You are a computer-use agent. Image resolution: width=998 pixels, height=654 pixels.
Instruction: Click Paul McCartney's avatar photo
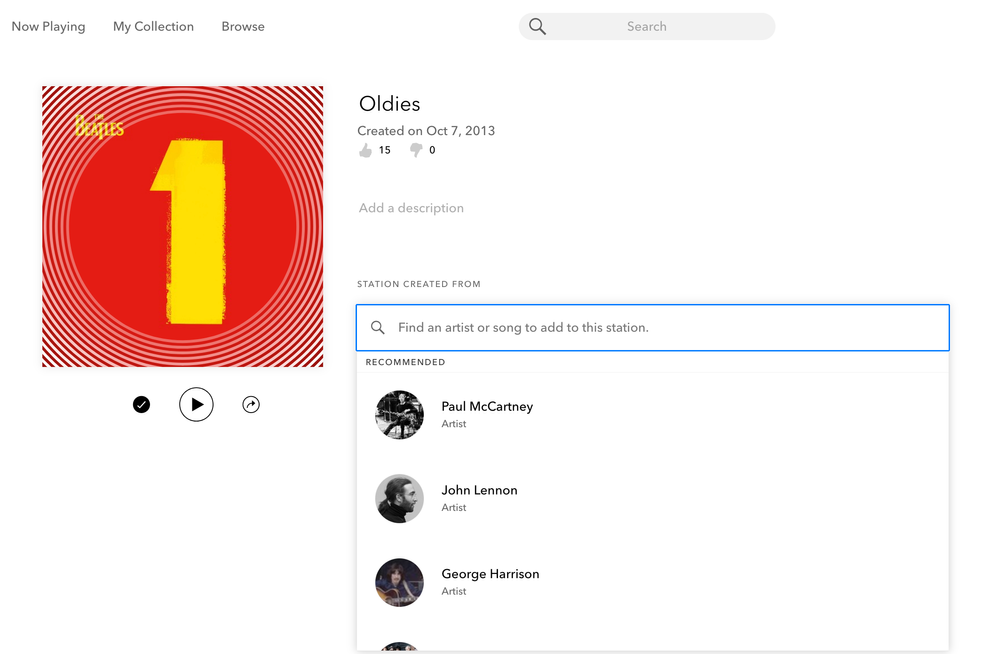pos(399,415)
